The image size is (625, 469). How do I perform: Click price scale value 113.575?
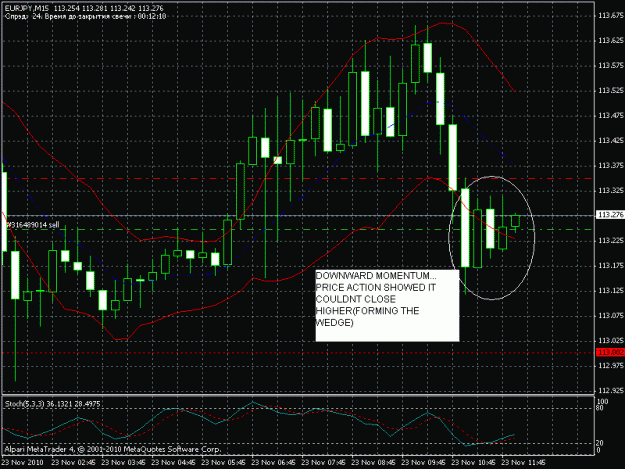tap(610, 66)
